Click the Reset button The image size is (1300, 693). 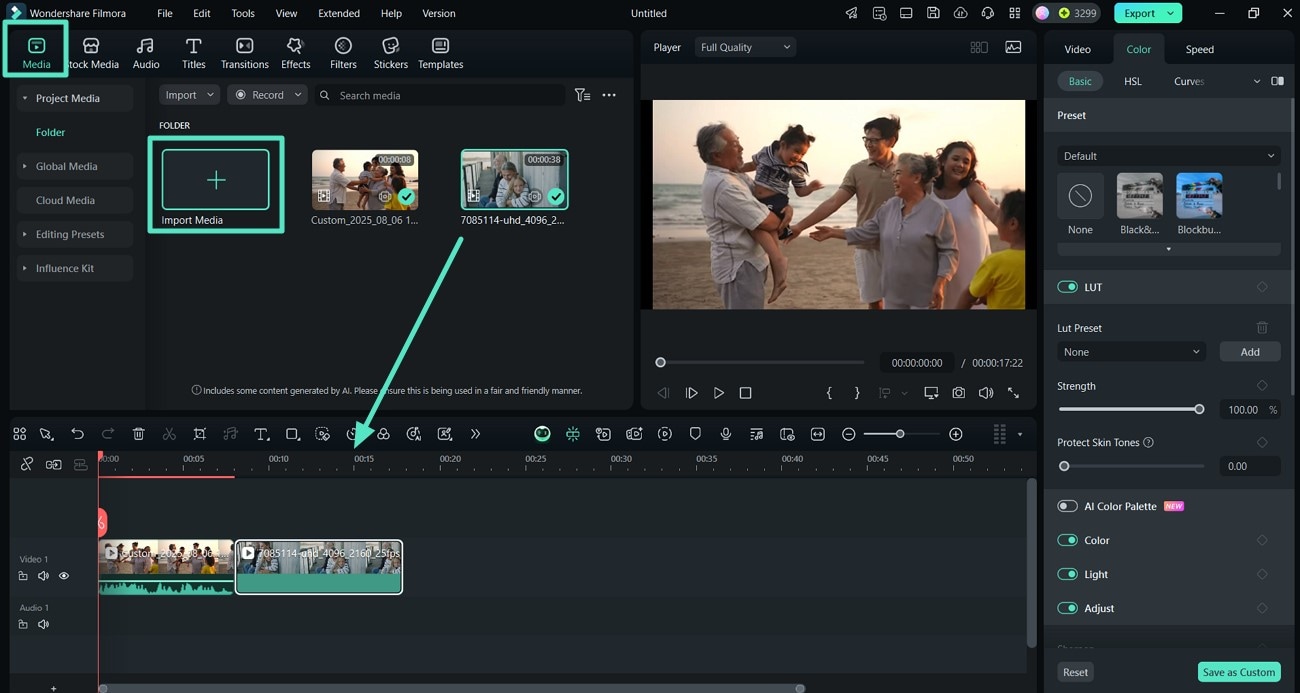[x=1076, y=672]
